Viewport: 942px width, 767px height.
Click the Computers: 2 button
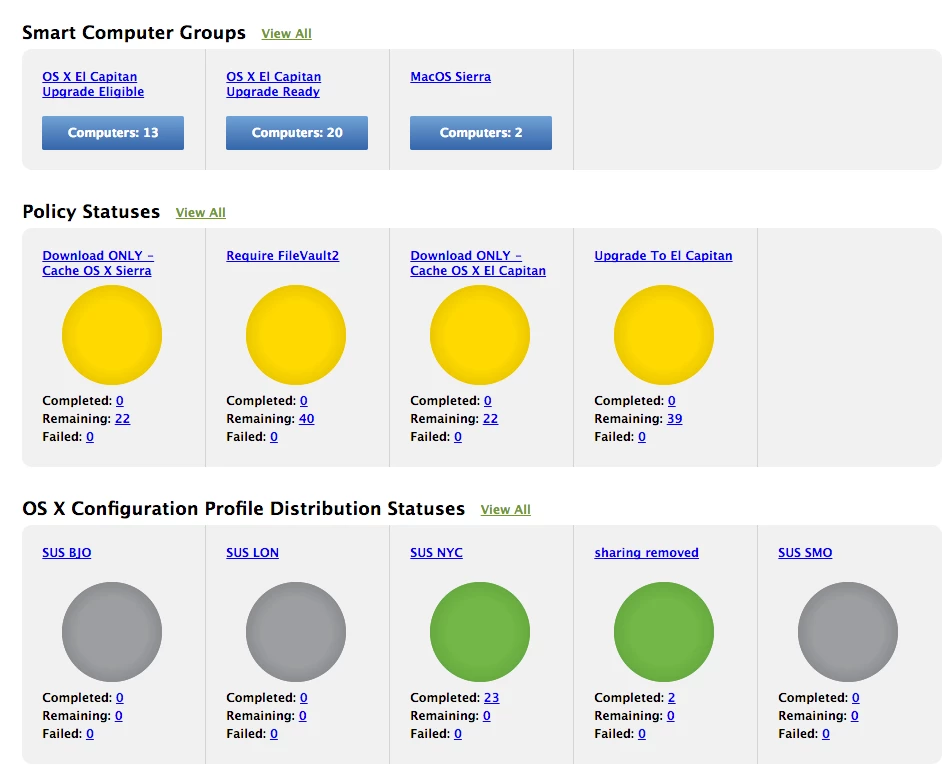click(x=481, y=133)
